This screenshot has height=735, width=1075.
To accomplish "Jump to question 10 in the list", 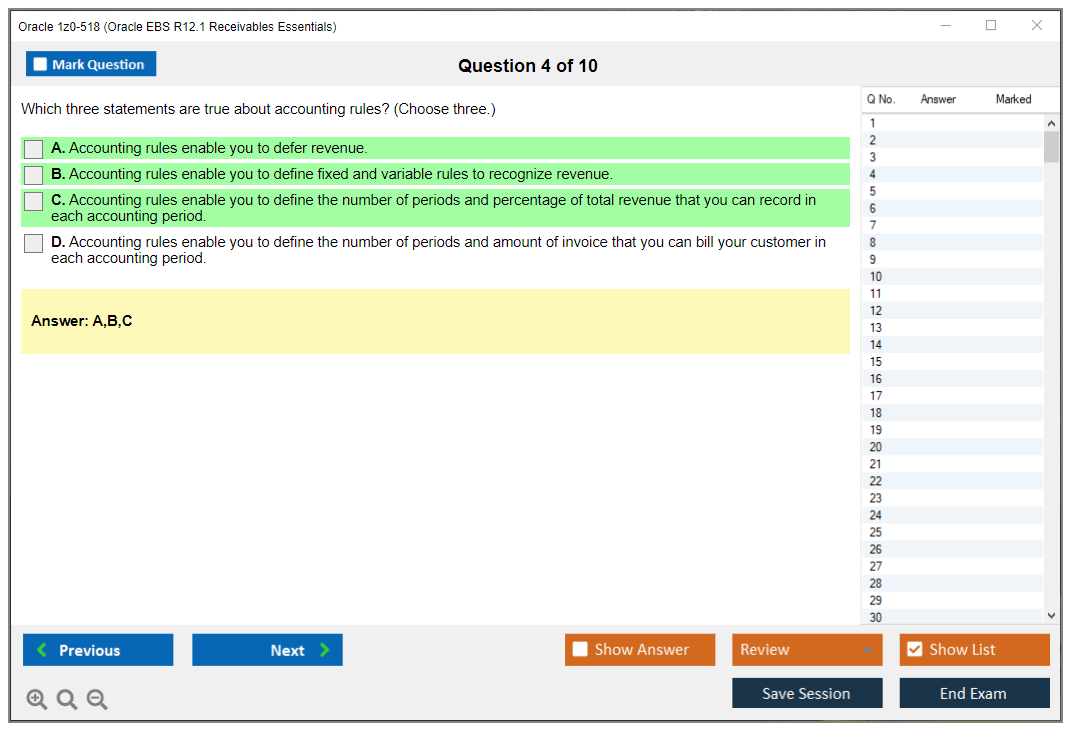I will [876, 277].
